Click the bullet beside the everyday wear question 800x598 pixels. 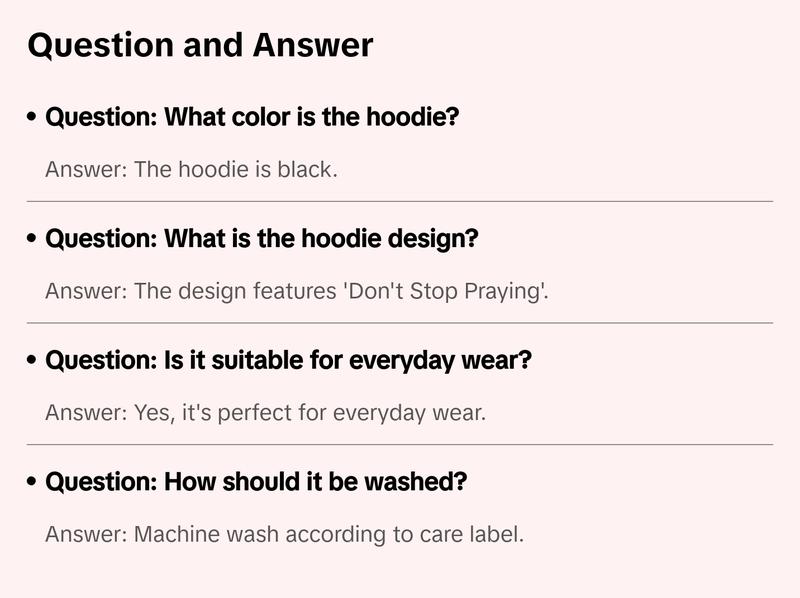click(x=33, y=361)
